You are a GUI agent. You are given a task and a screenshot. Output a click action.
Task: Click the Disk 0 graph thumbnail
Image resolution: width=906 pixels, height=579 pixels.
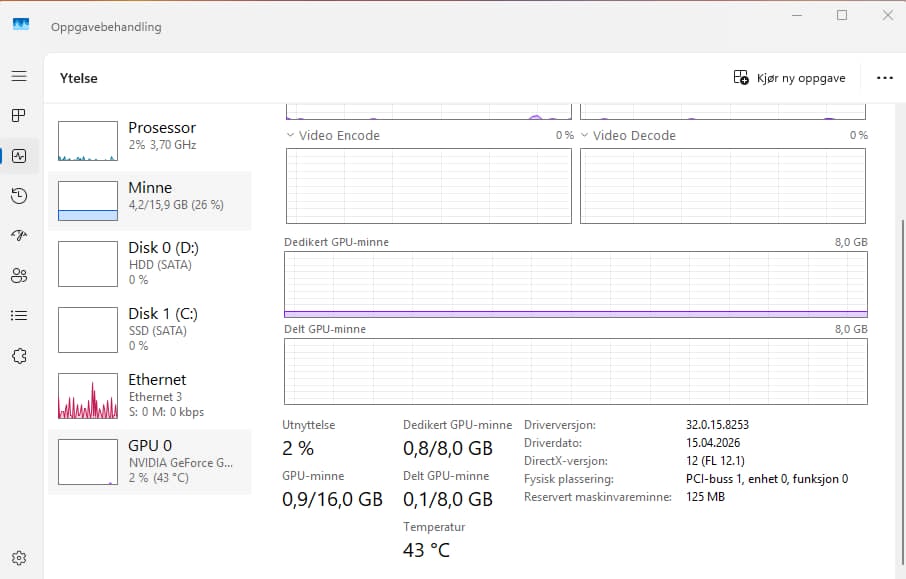click(x=88, y=263)
